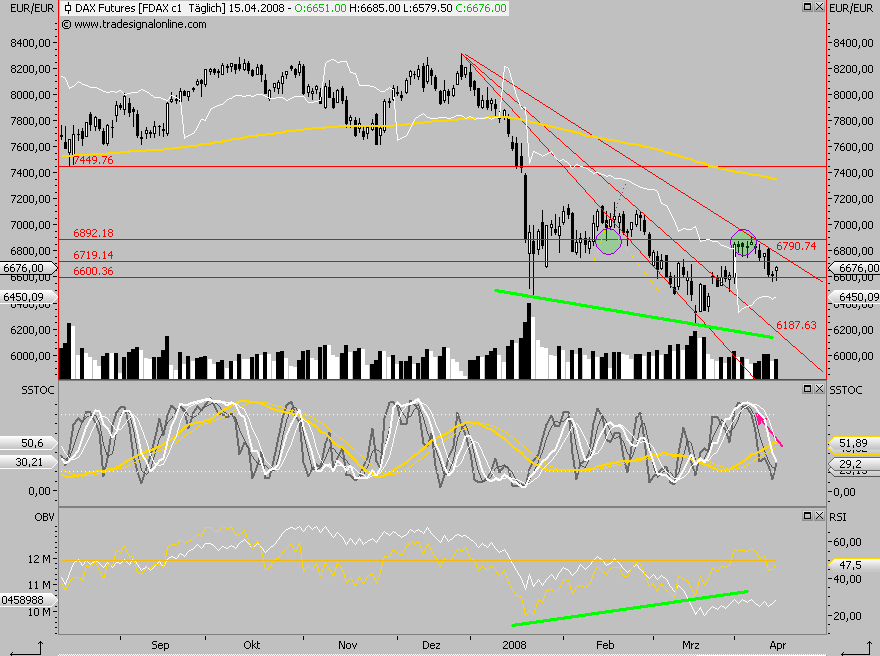The image size is (880, 656).
Task: Click the OBV panel label
Action: (x=44, y=517)
